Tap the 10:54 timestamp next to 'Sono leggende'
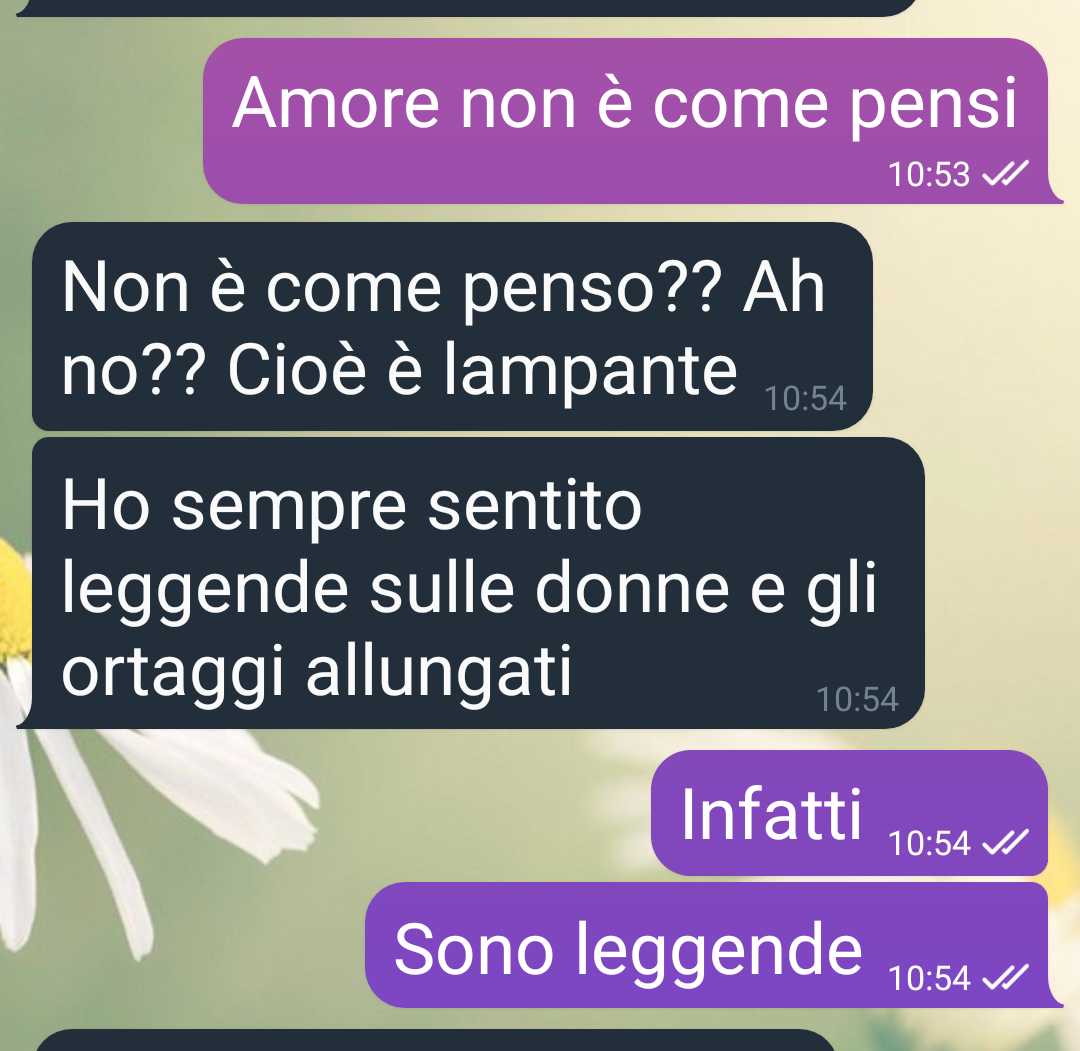The width and height of the screenshot is (1080, 1051). point(928,978)
